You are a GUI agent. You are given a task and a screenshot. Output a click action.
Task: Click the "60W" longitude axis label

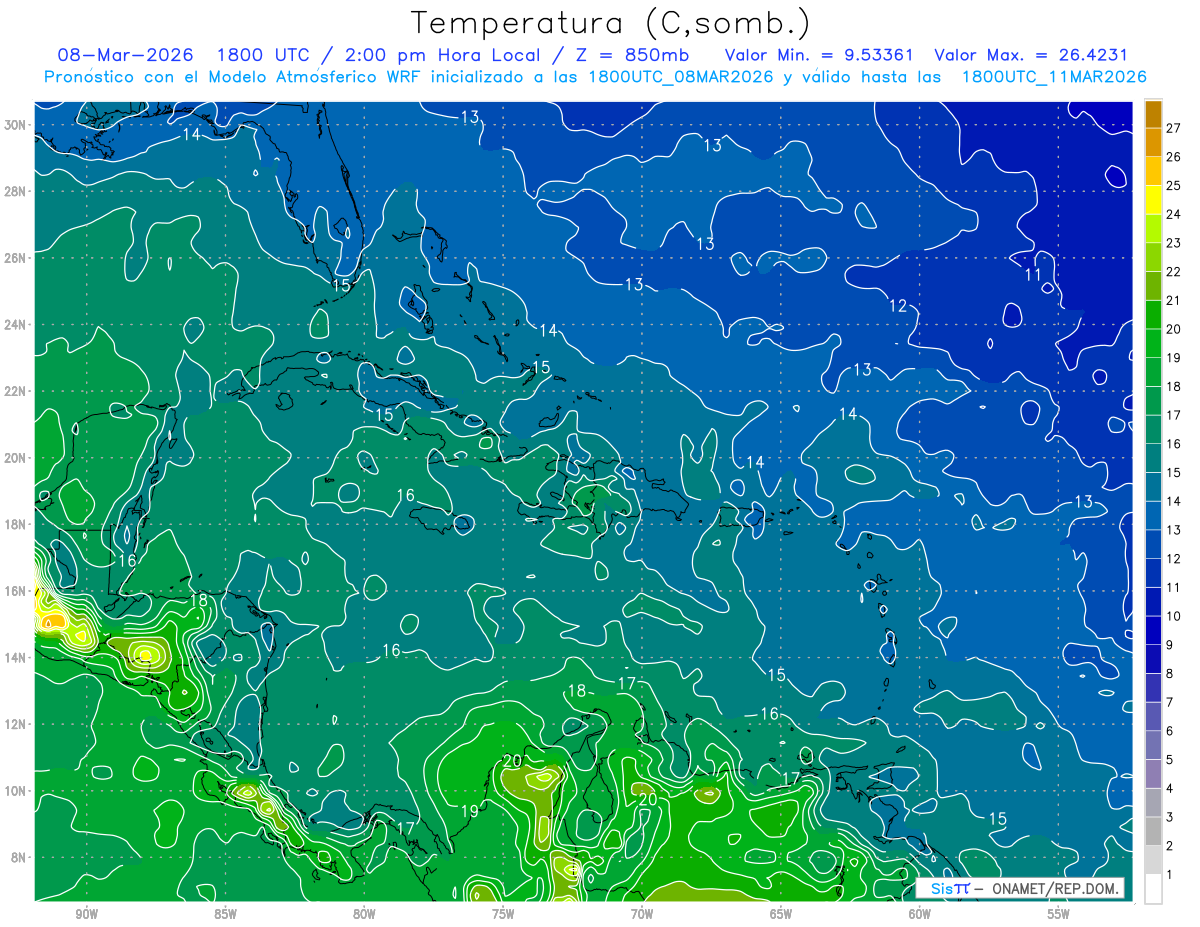point(920,914)
